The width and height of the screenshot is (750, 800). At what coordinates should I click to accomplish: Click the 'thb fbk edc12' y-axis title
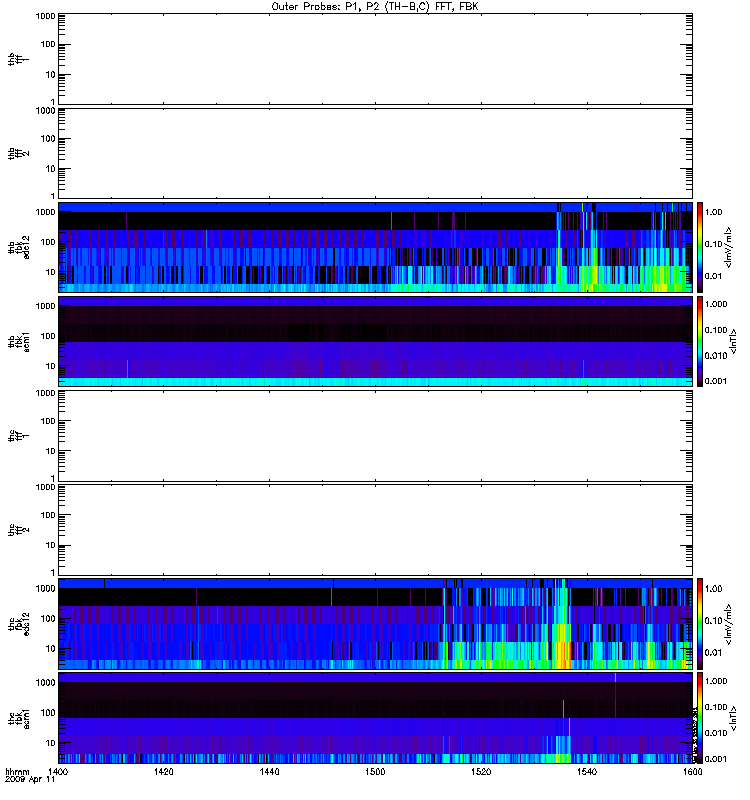point(18,247)
